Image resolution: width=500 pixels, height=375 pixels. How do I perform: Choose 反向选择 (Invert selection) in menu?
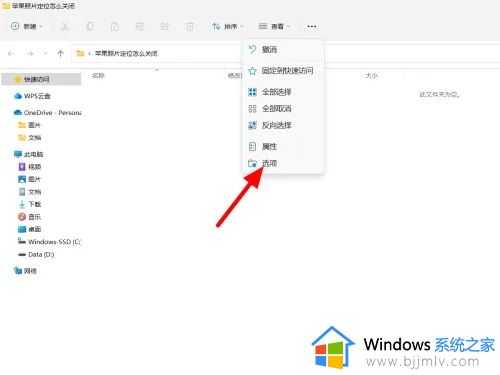point(283,126)
